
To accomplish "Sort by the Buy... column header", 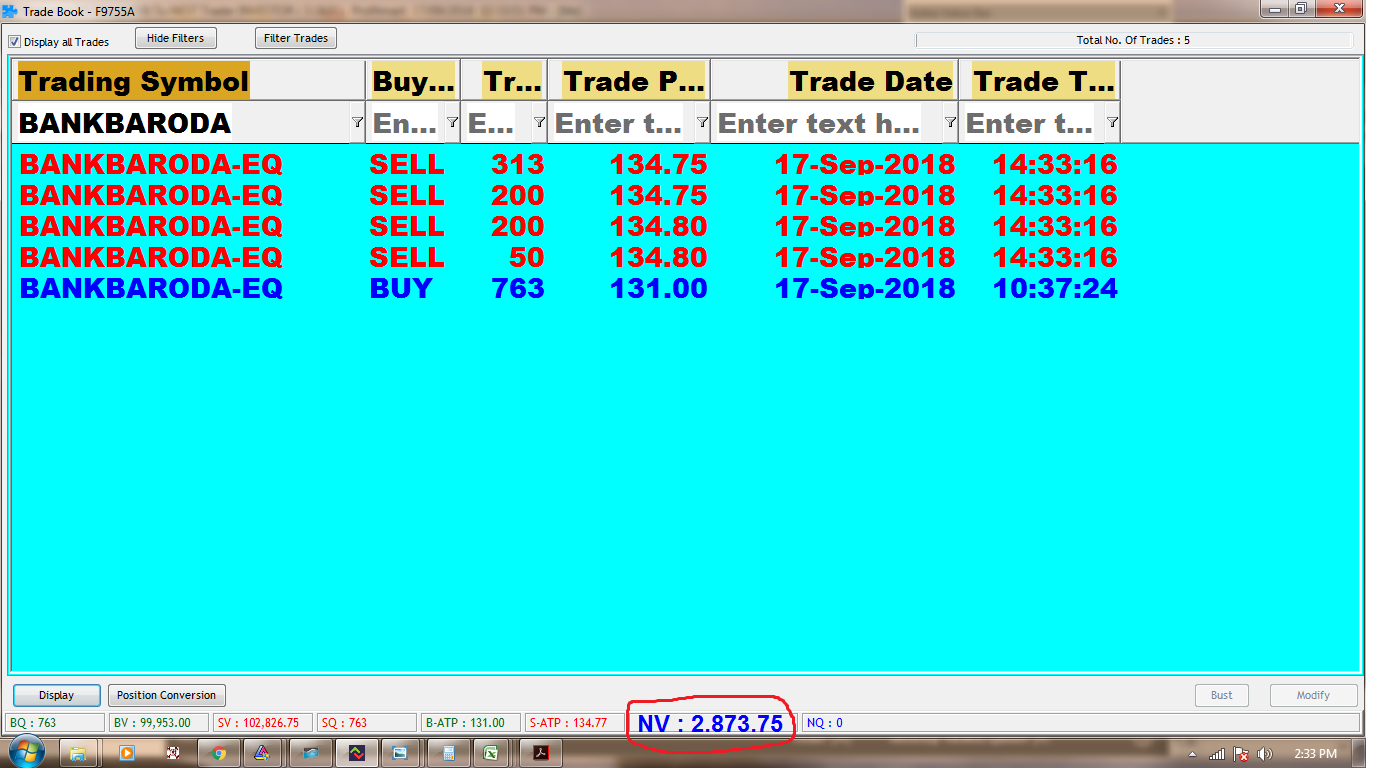I will [413, 81].
